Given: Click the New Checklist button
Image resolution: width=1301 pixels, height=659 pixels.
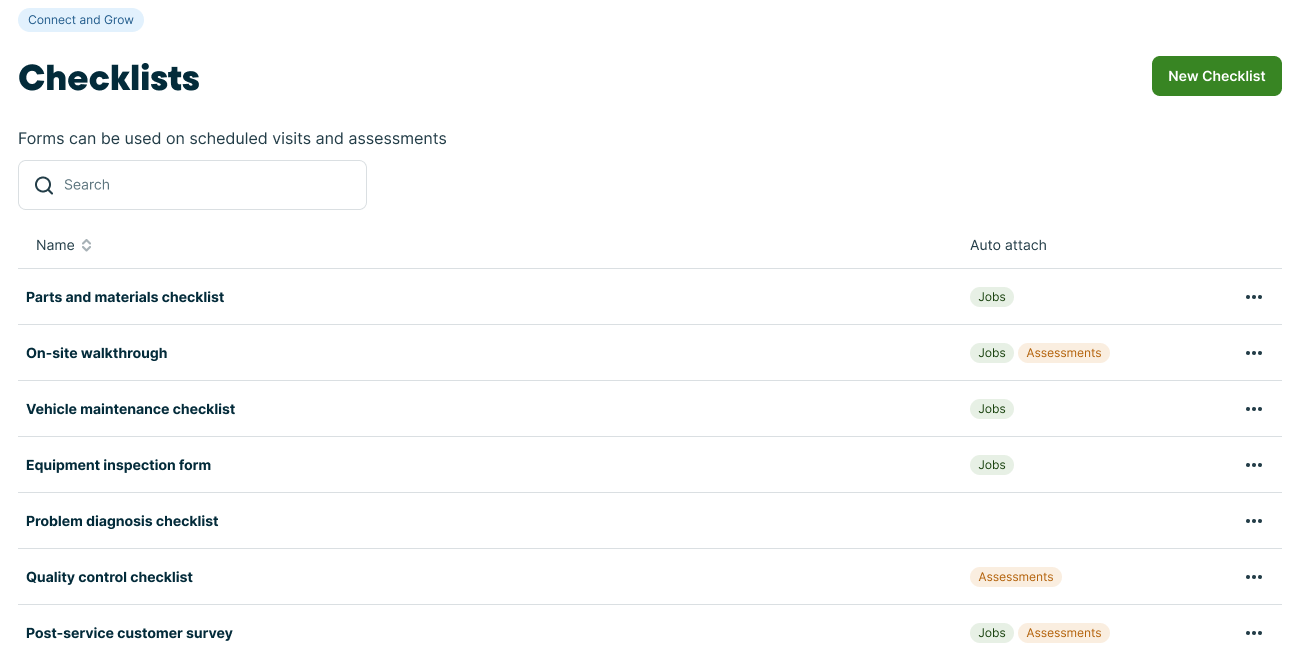Looking at the screenshot, I should (1216, 76).
